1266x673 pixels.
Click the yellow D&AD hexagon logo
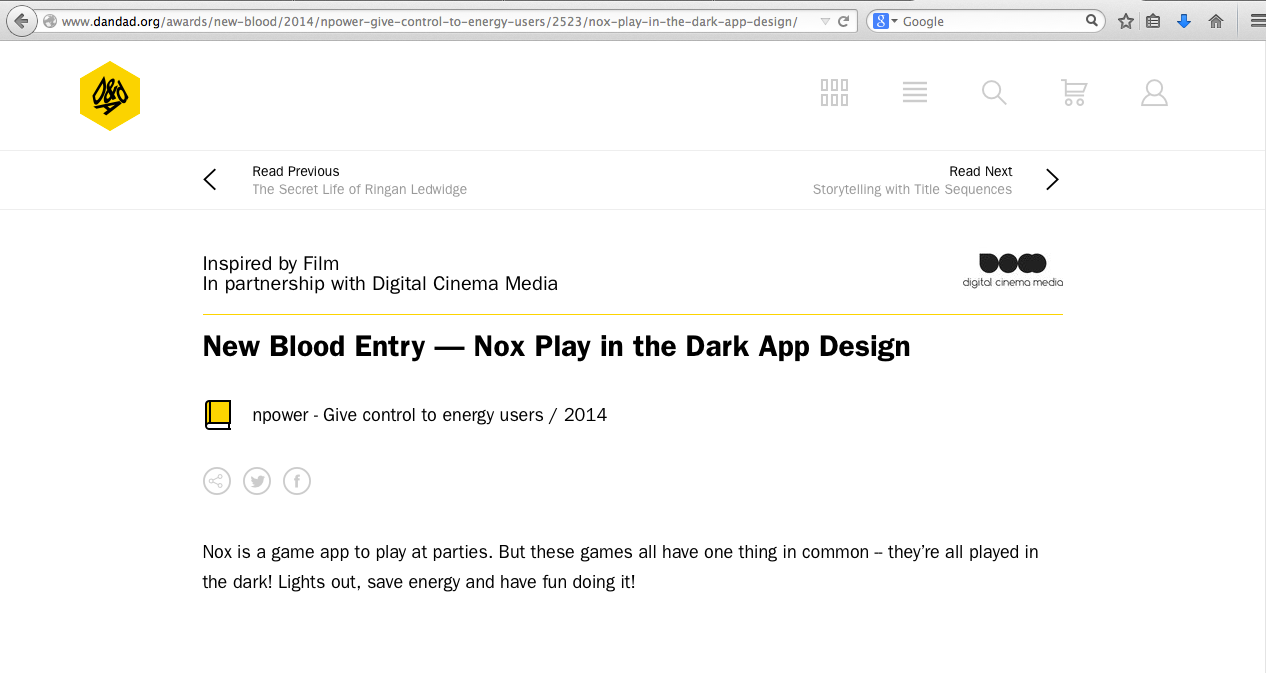pyautogui.click(x=110, y=96)
